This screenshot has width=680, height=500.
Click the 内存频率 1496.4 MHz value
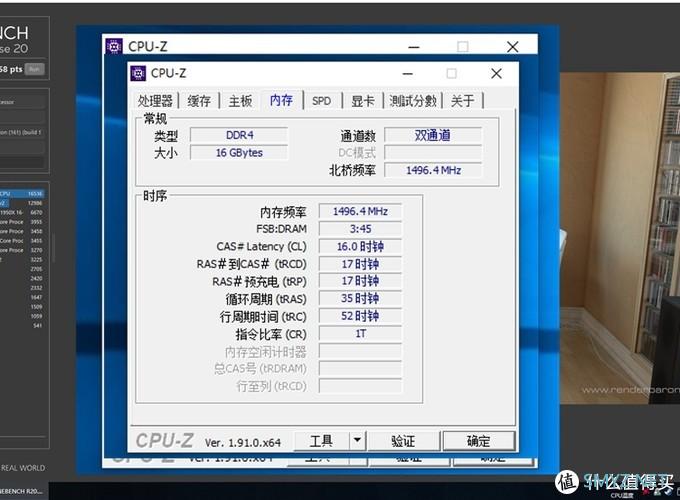click(360, 211)
